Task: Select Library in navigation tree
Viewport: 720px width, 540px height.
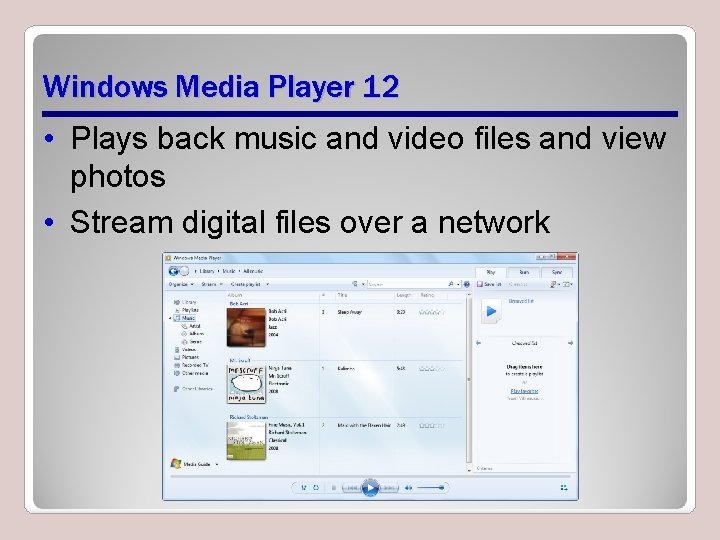Action: click(185, 302)
